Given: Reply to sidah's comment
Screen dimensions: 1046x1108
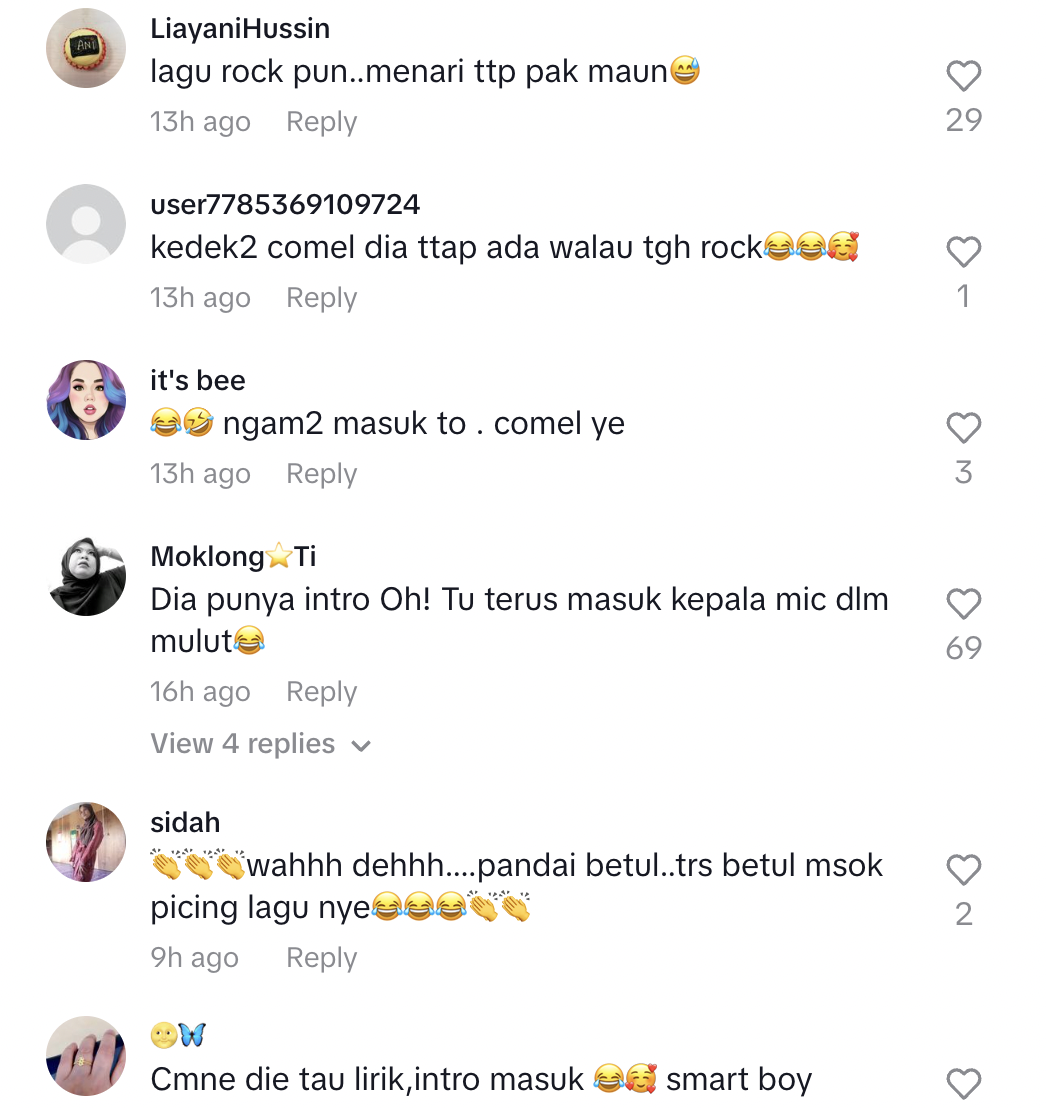Looking at the screenshot, I should tap(321, 958).
